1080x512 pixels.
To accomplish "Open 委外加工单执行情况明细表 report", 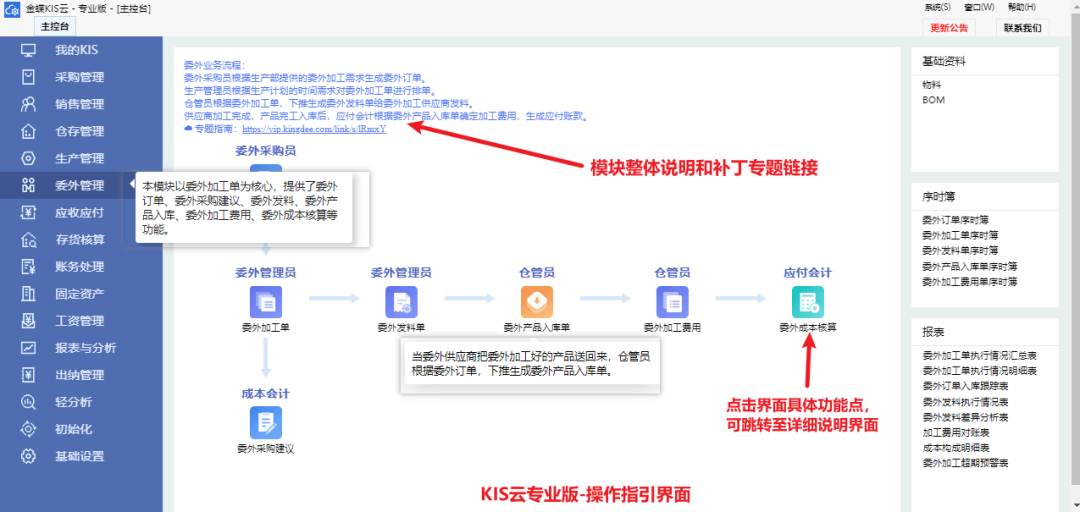I will click(979, 371).
